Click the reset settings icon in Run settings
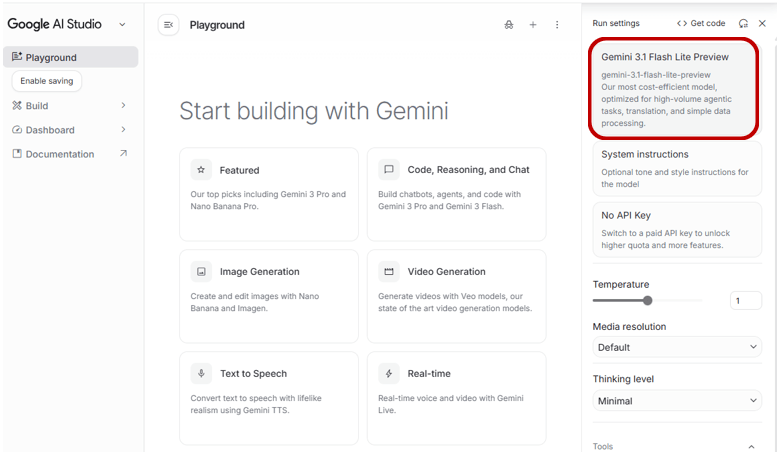This screenshot has height=456, width=777. click(743, 23)
